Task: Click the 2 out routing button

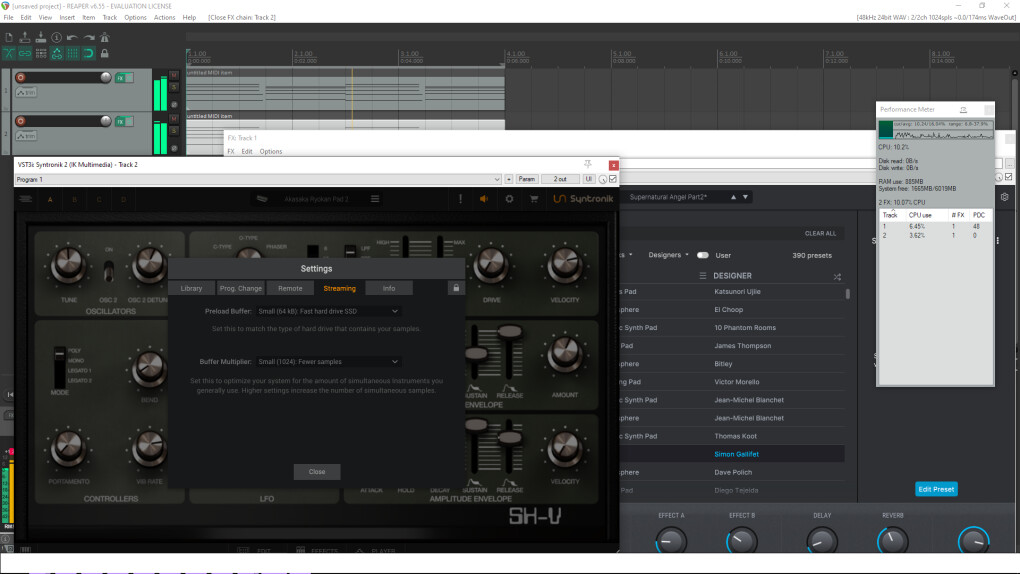Action: 560,179
